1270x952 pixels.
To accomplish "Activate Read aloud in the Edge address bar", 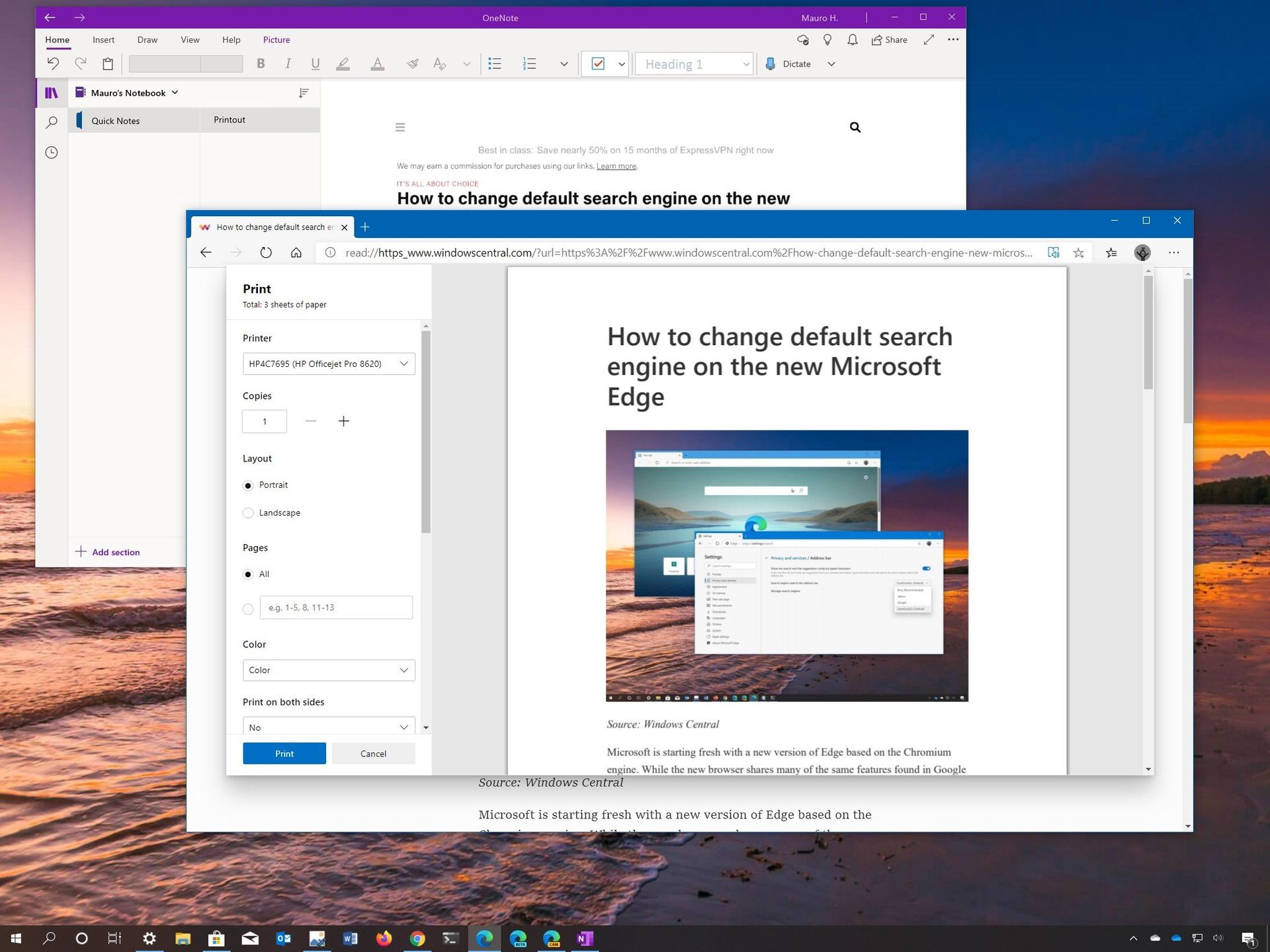I will (1054, 253).
